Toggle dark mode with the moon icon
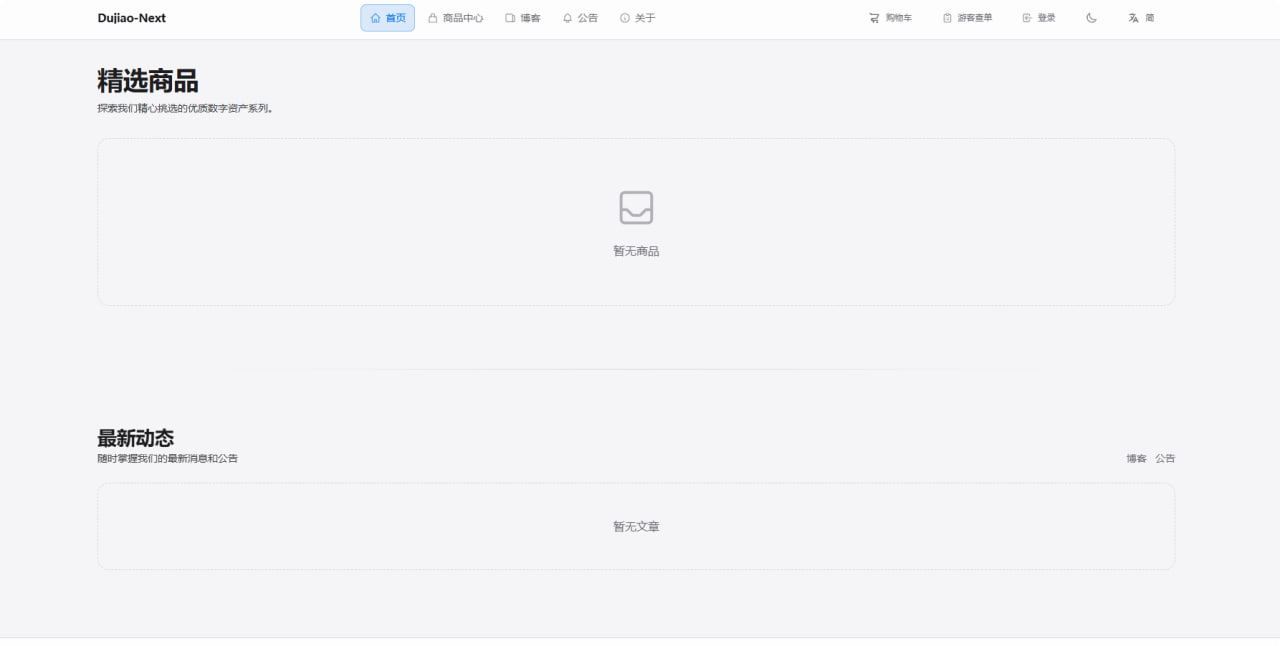The height and width of the screenshot is (646, 1280). [1091, 17]
